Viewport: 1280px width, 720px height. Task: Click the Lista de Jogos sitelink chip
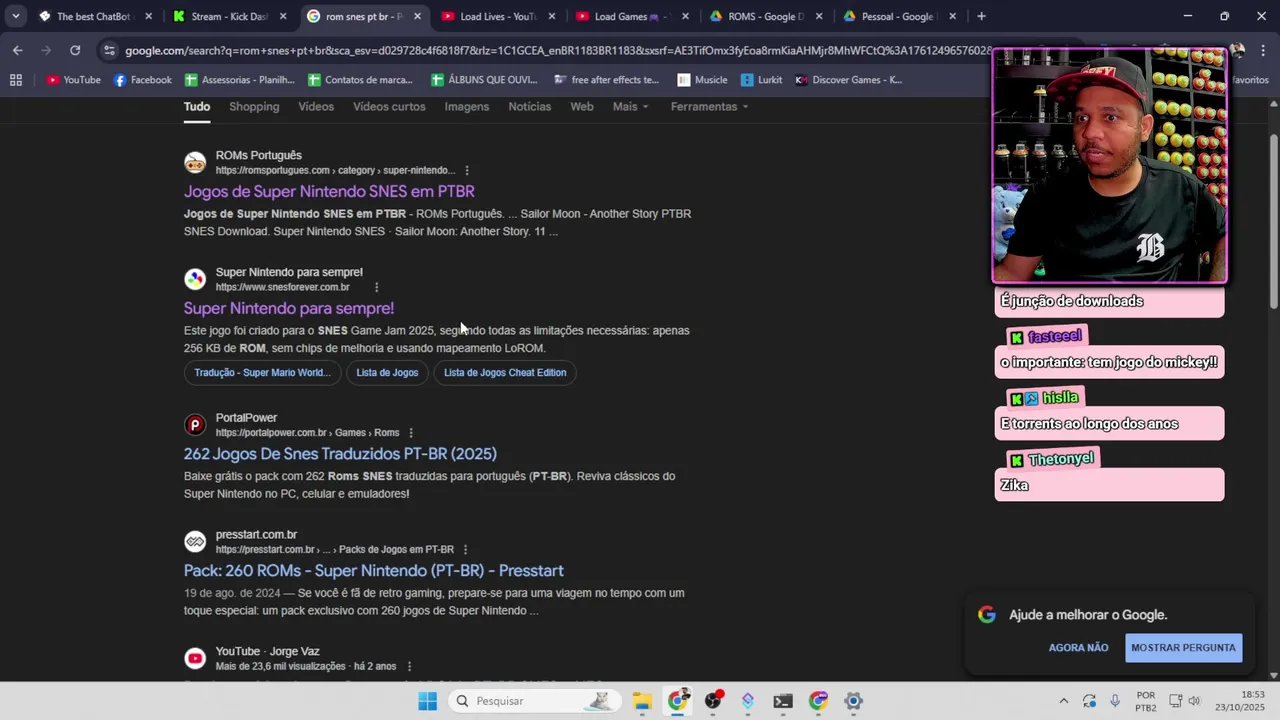[387, 373]
